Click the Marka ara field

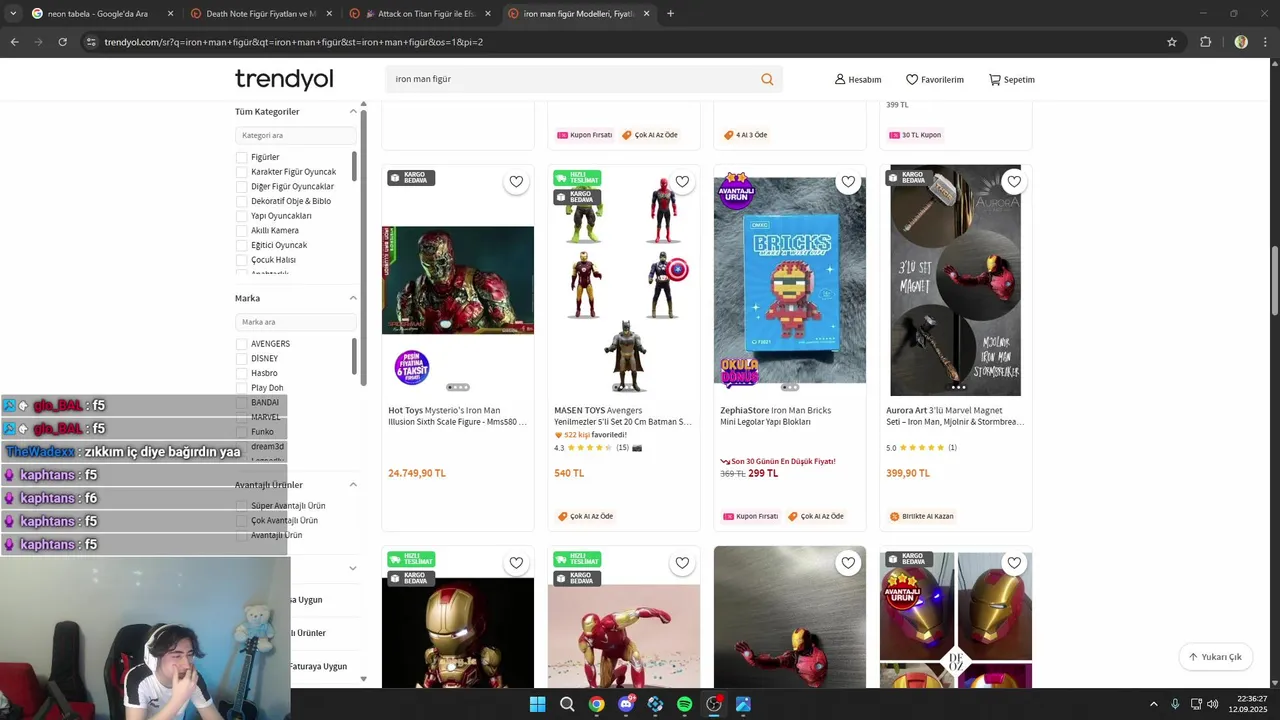point(296,322)
